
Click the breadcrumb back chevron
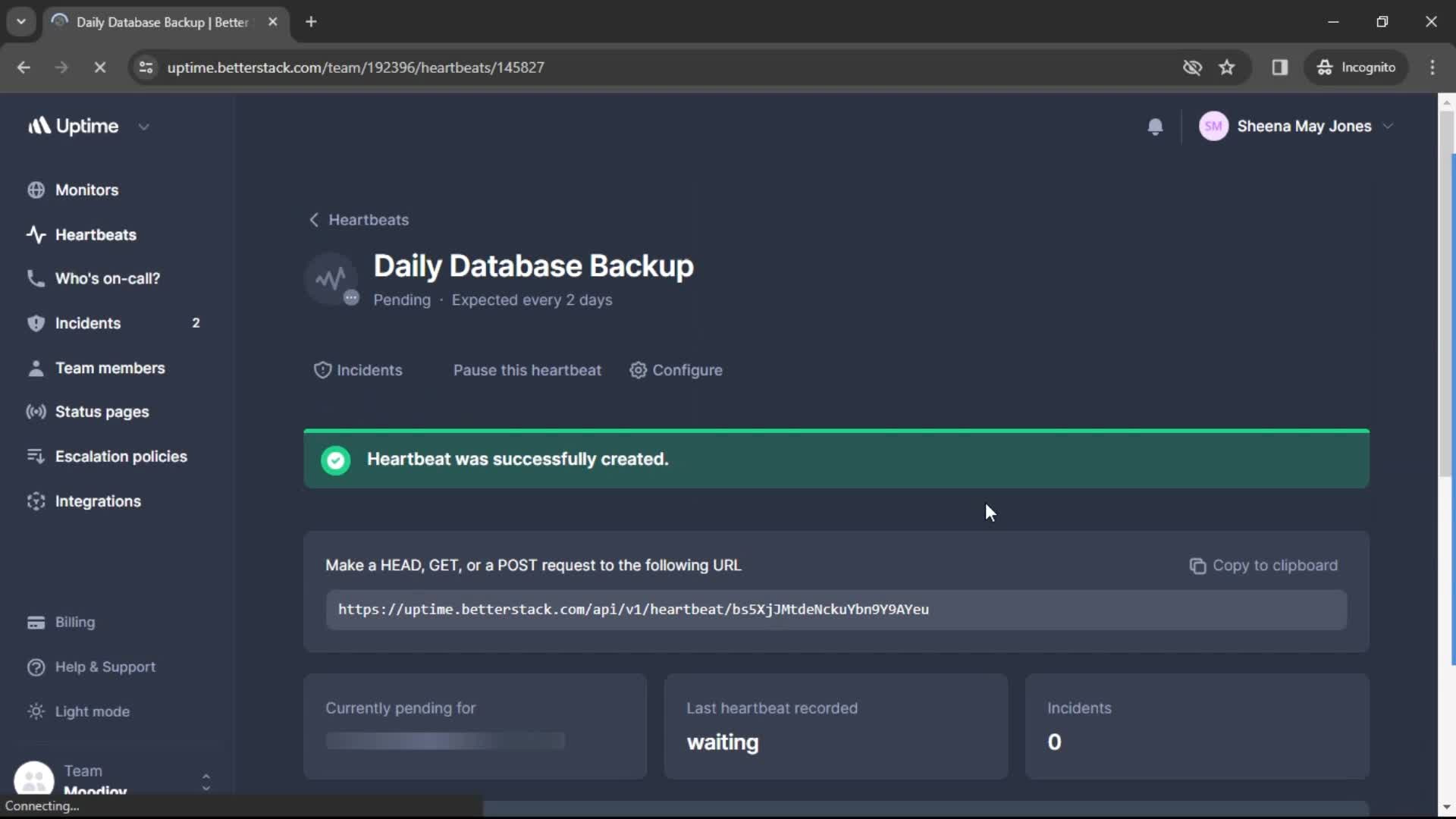click(314, 220)
